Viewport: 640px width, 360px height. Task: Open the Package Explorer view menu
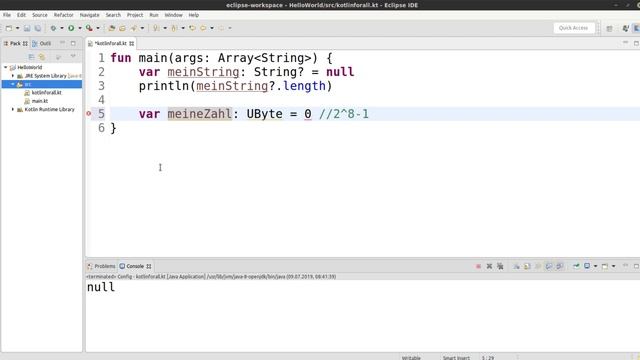[x=73, y=56]
